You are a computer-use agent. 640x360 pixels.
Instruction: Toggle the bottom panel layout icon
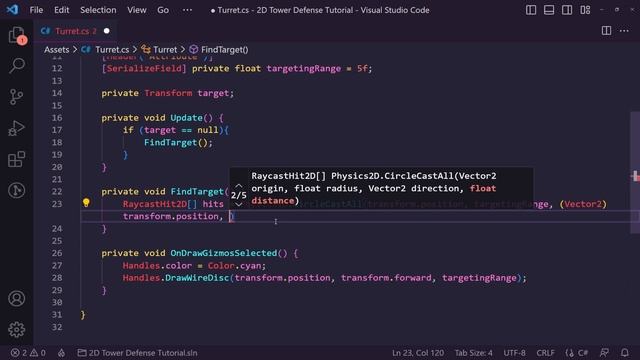[549, 10]
